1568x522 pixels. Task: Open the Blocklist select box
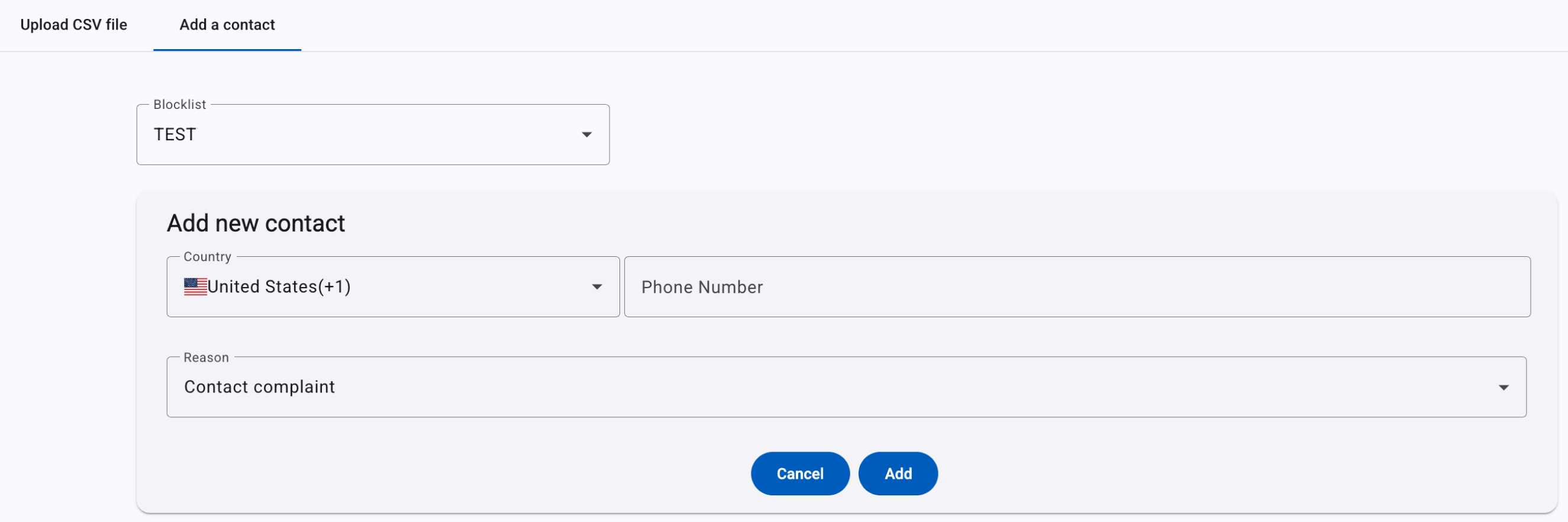(x=373, y=134)
